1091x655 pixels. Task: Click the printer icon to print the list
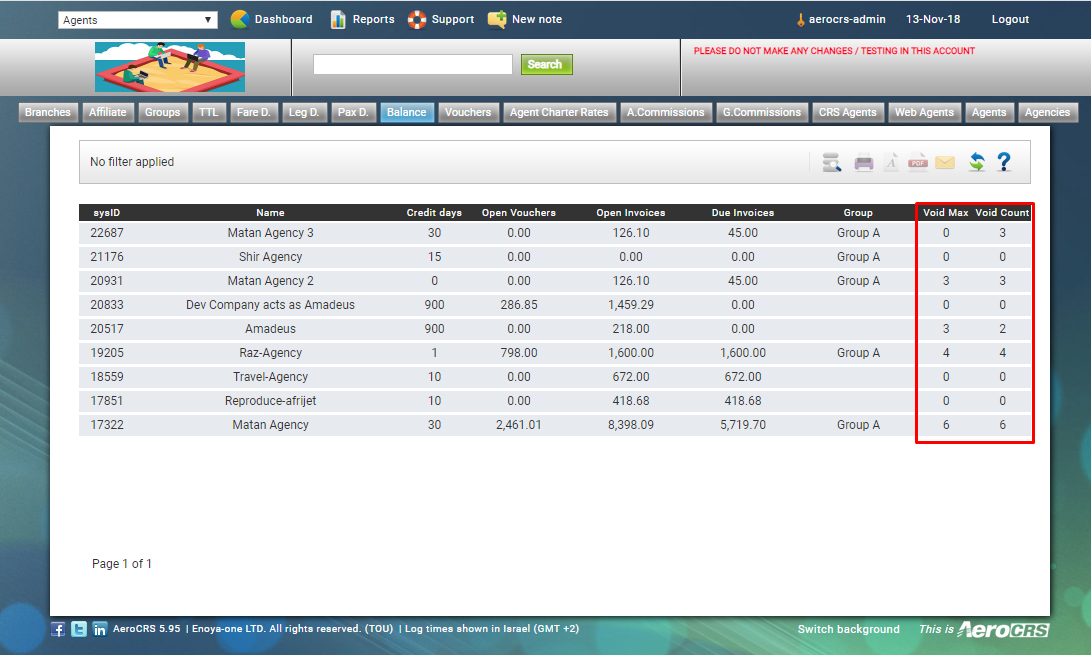pyautogui.click(x=863, y=162)
